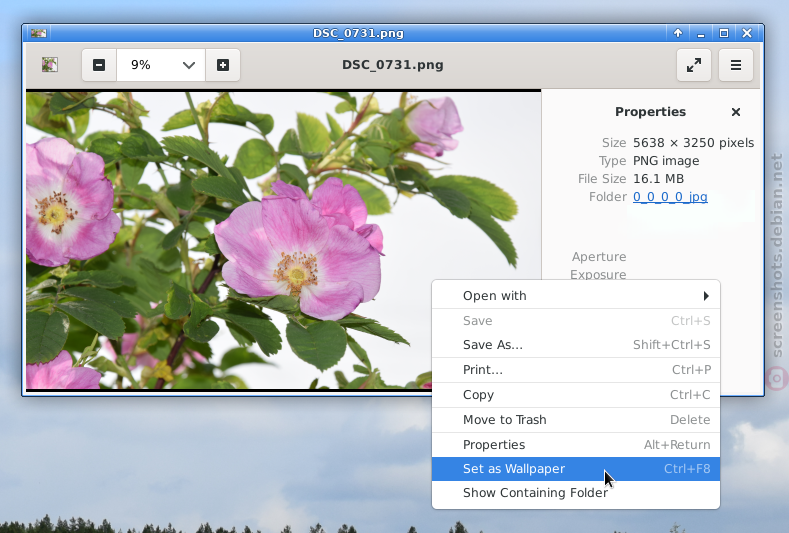Minimize the DSC_0731.png window
This screenshot has height=533, width=789.
tap(701, 33)
